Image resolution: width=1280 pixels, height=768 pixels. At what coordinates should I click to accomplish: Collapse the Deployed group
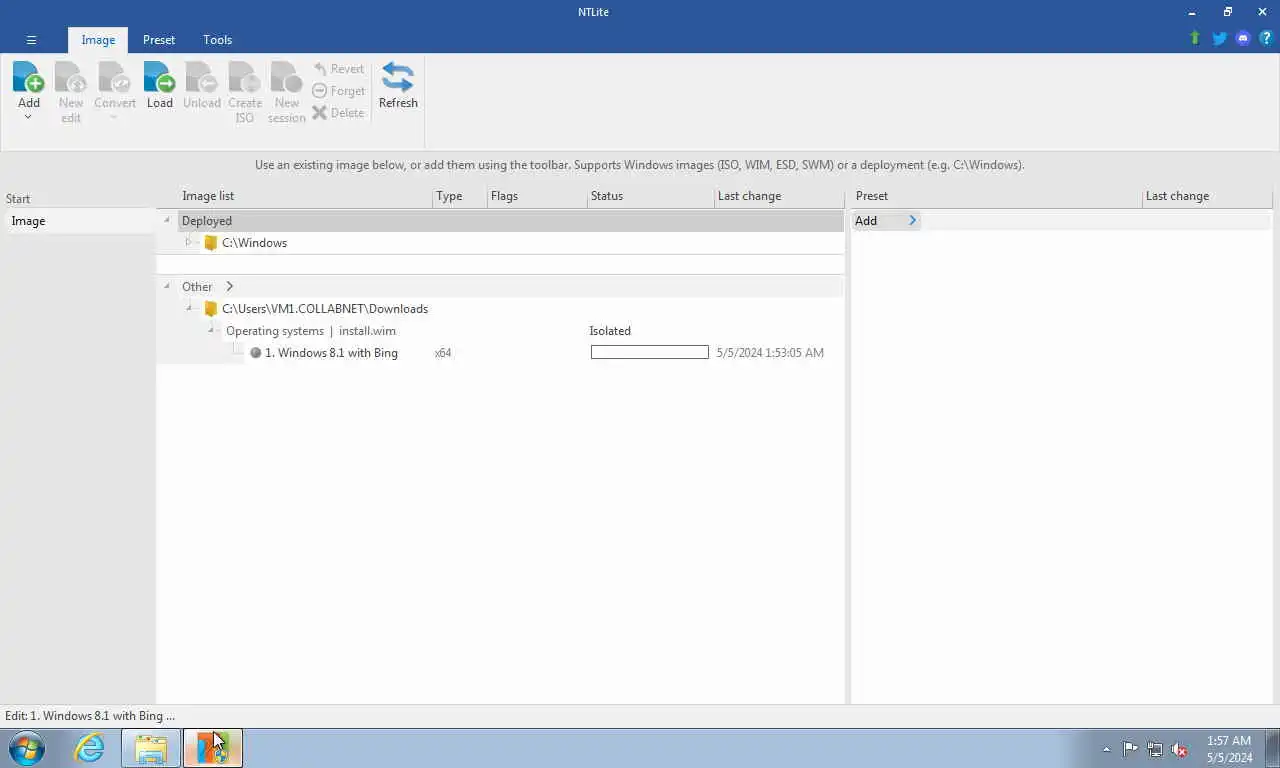coord(167,221)
